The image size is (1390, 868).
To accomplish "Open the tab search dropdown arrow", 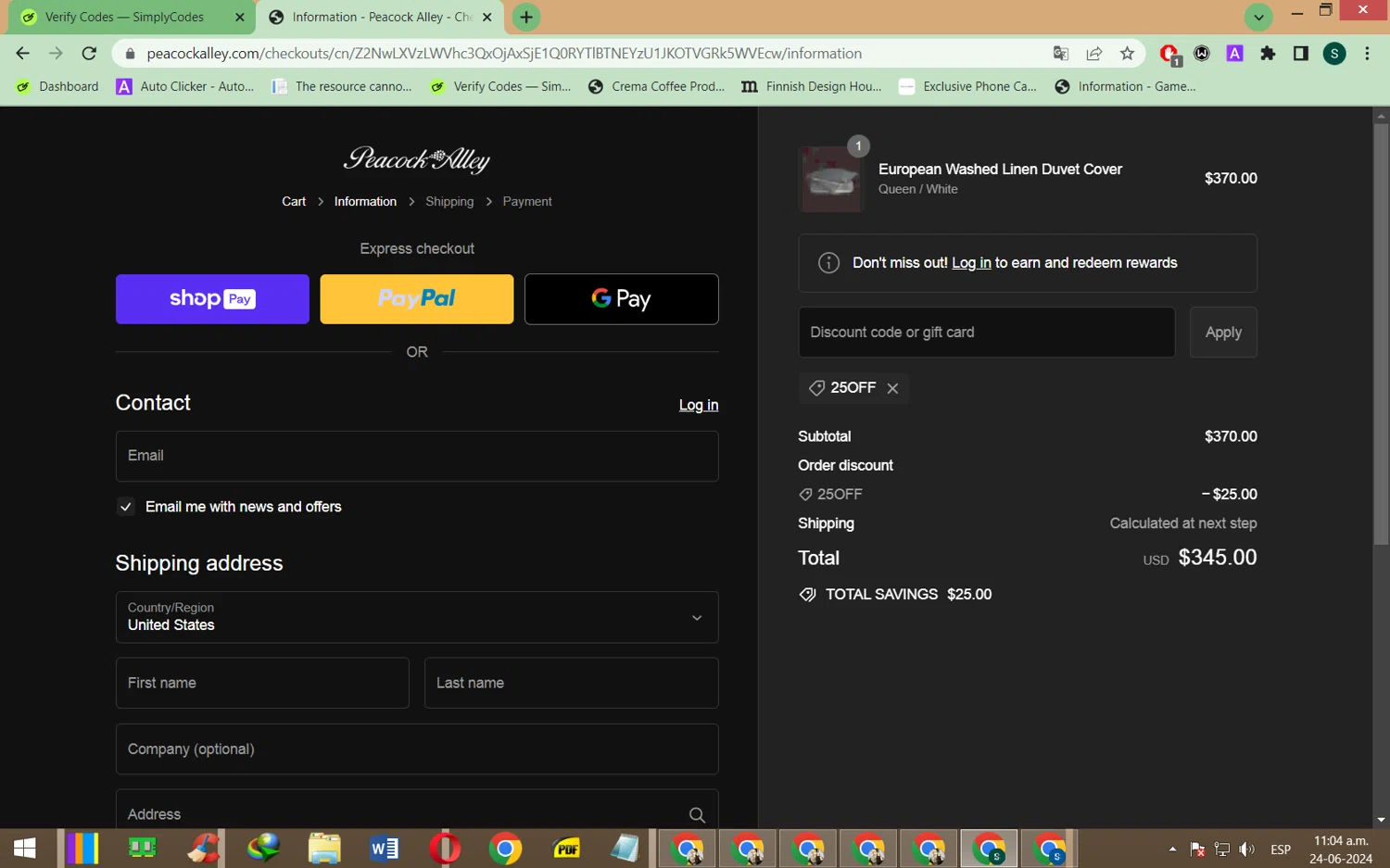I will [x=1258, y=17].
